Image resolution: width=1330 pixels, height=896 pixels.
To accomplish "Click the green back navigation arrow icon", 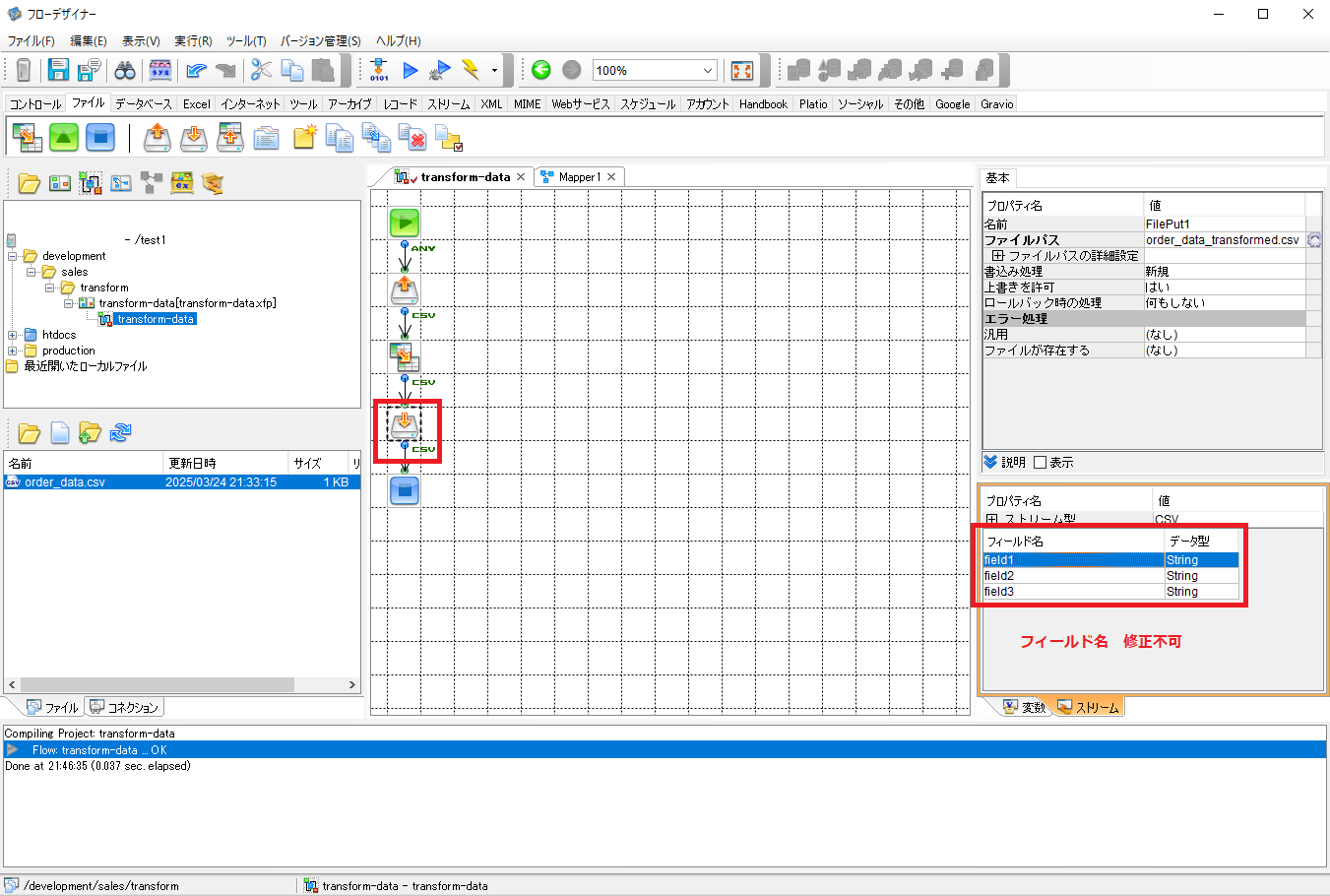I will (540, 70).
